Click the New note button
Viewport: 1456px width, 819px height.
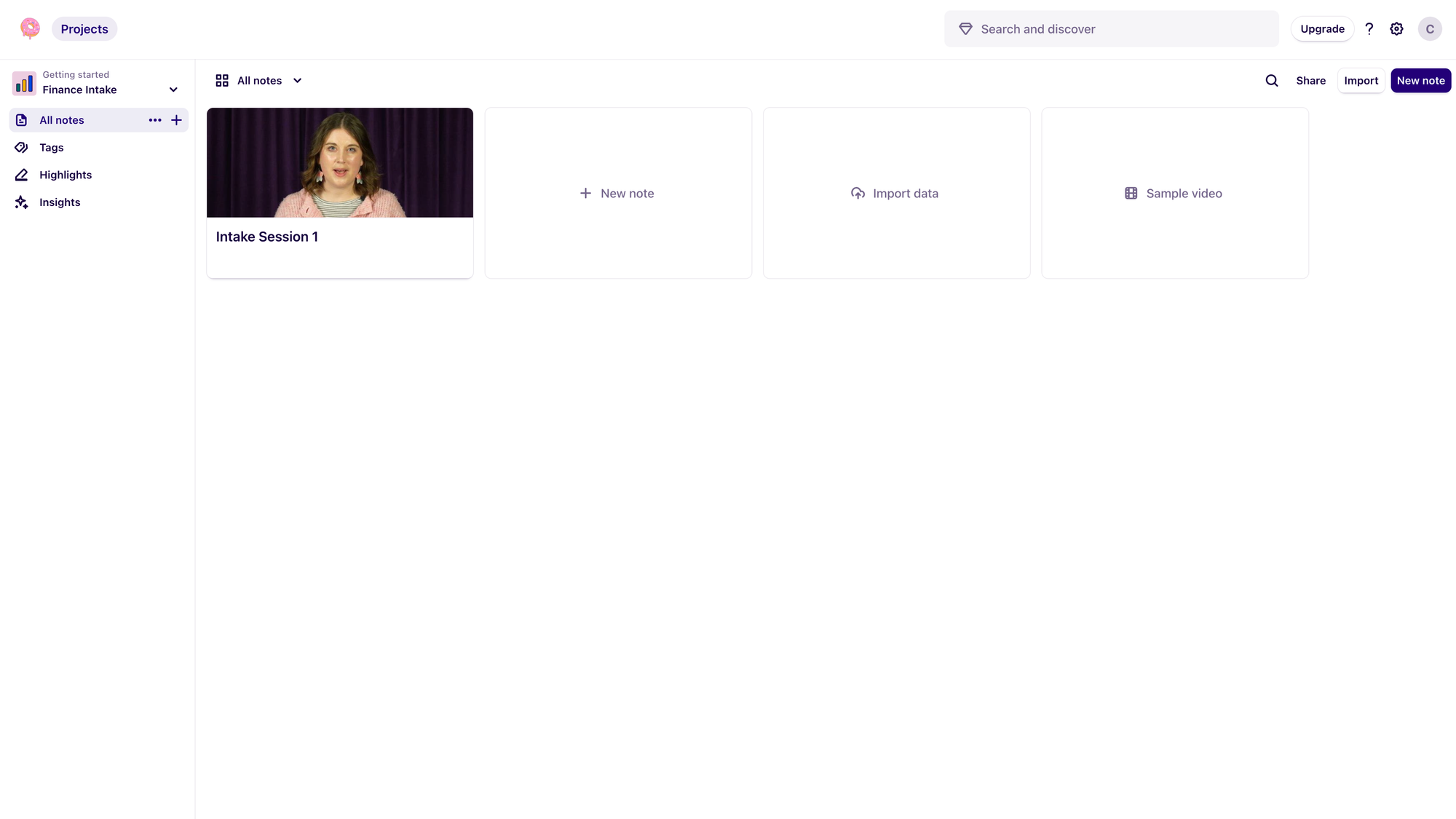1421,80
